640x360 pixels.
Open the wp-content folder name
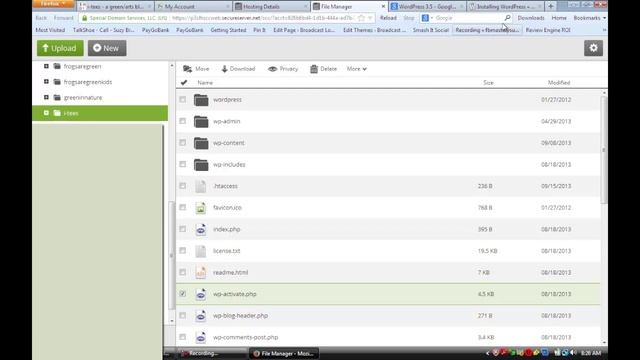point(229,143)
